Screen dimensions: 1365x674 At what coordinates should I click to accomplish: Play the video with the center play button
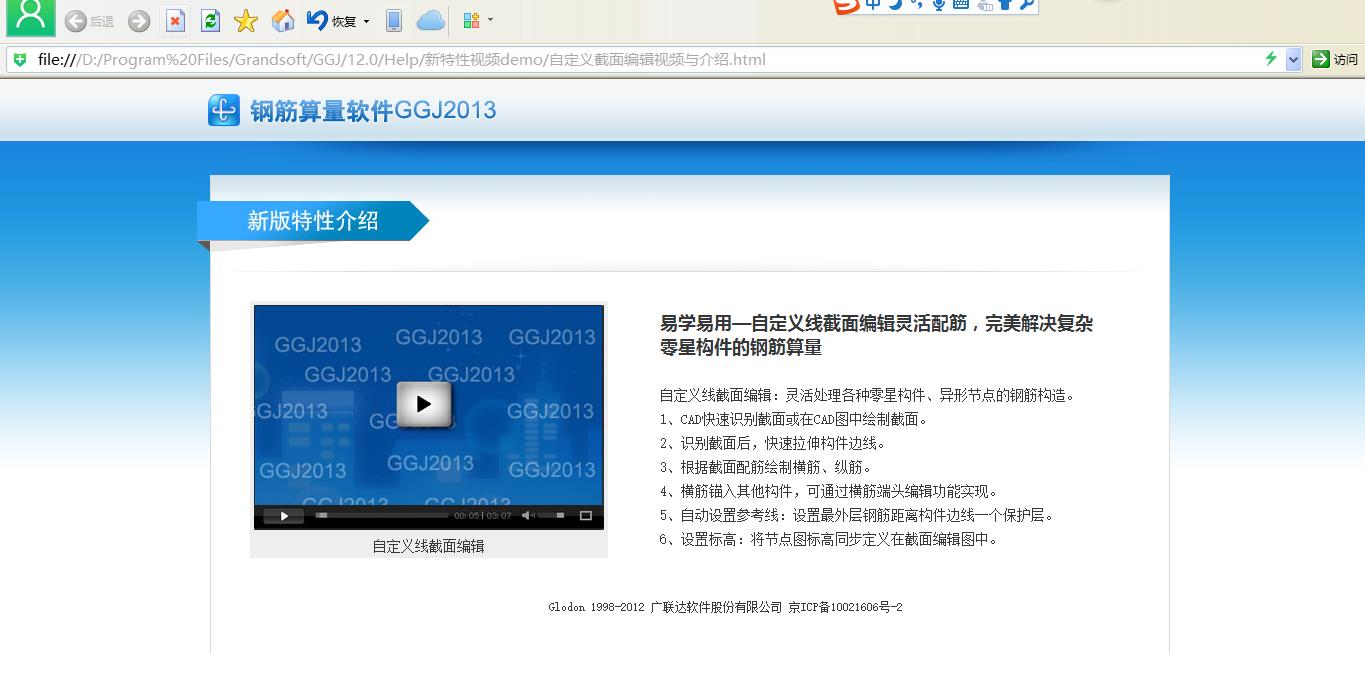coord(424,404)
